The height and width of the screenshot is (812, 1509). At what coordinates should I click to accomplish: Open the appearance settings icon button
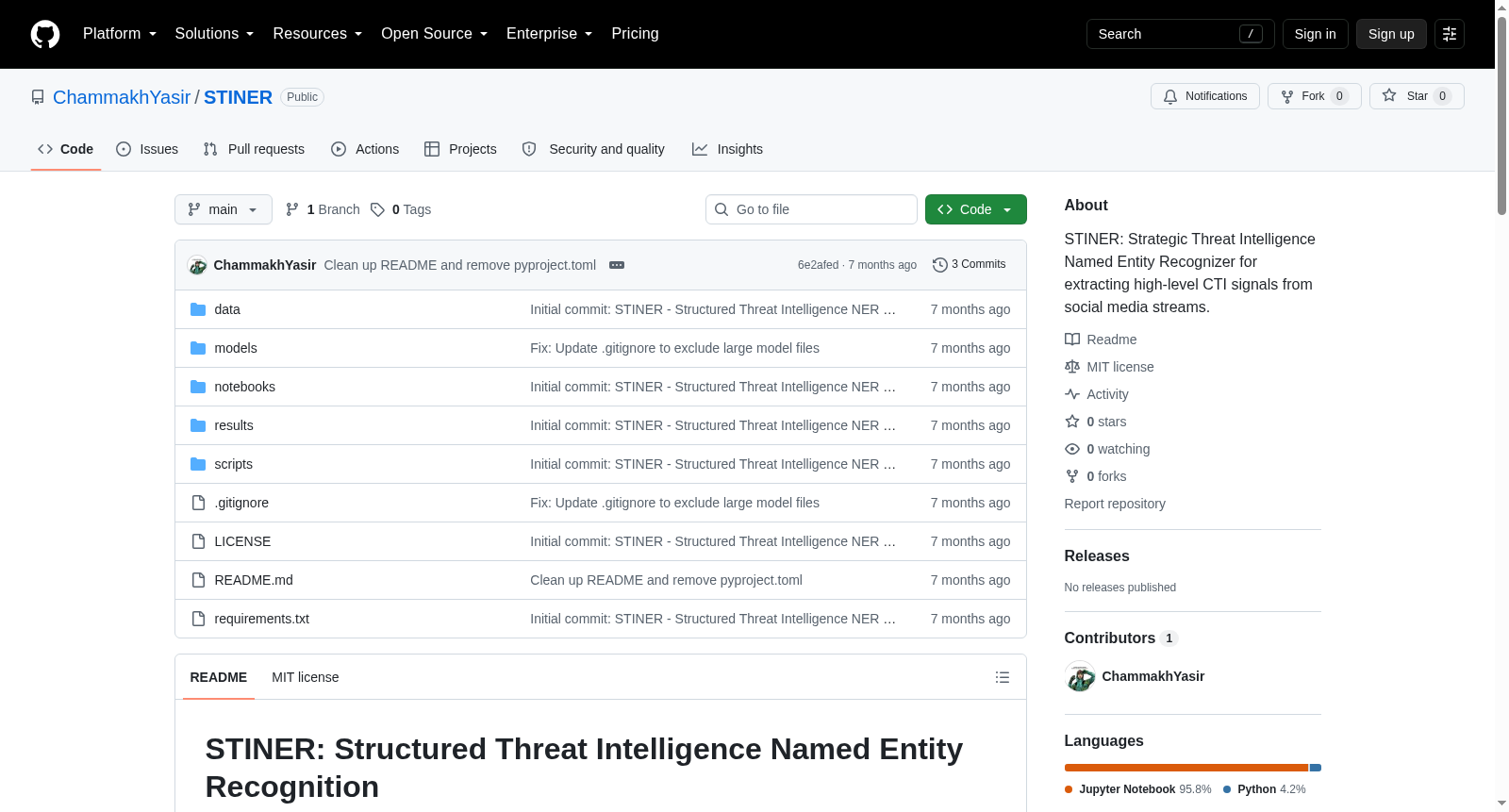(1450, 34)
